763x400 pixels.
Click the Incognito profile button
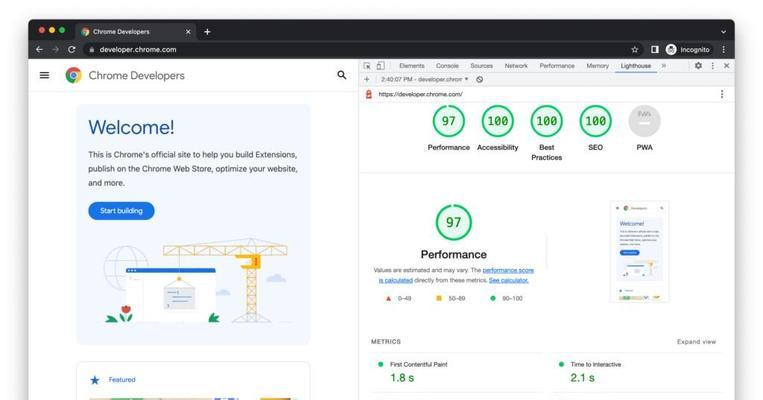tap(688, 50)
